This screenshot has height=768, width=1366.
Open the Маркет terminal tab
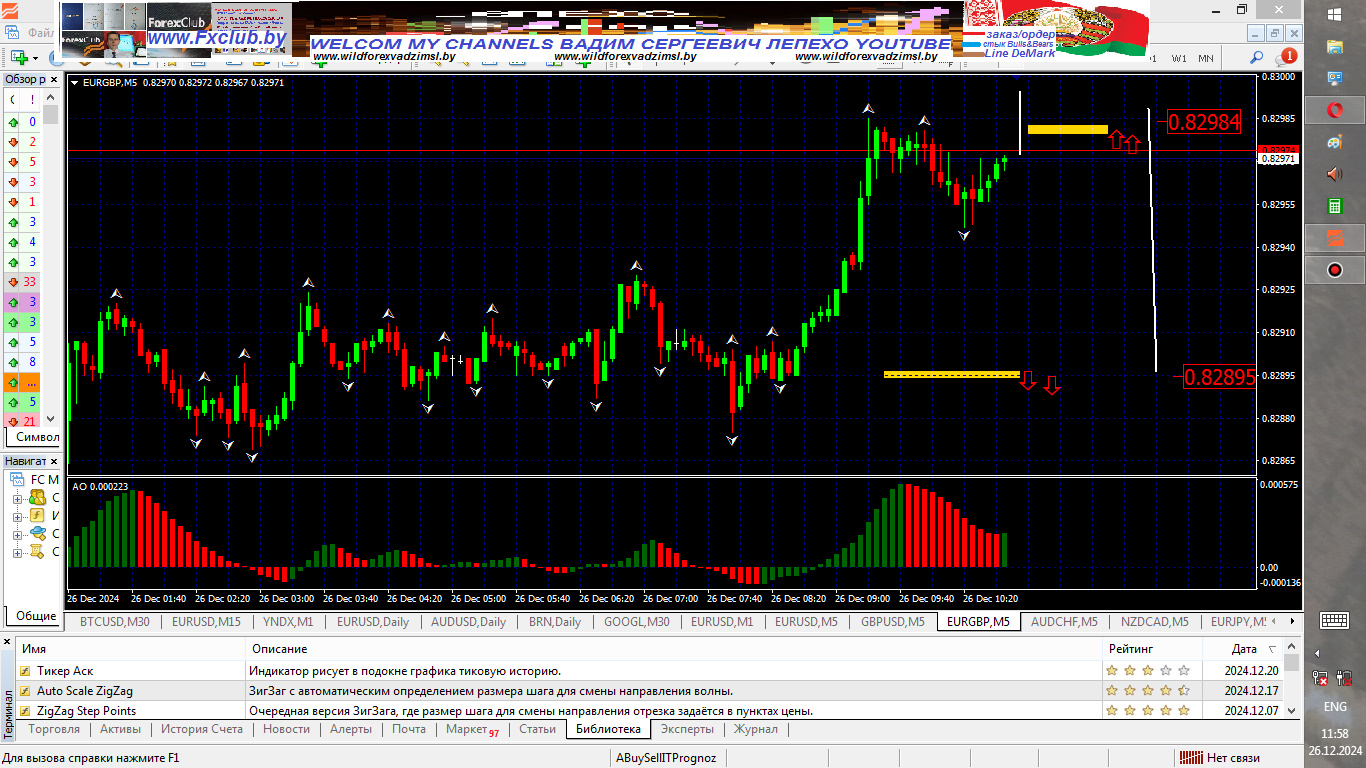[472, 730]
